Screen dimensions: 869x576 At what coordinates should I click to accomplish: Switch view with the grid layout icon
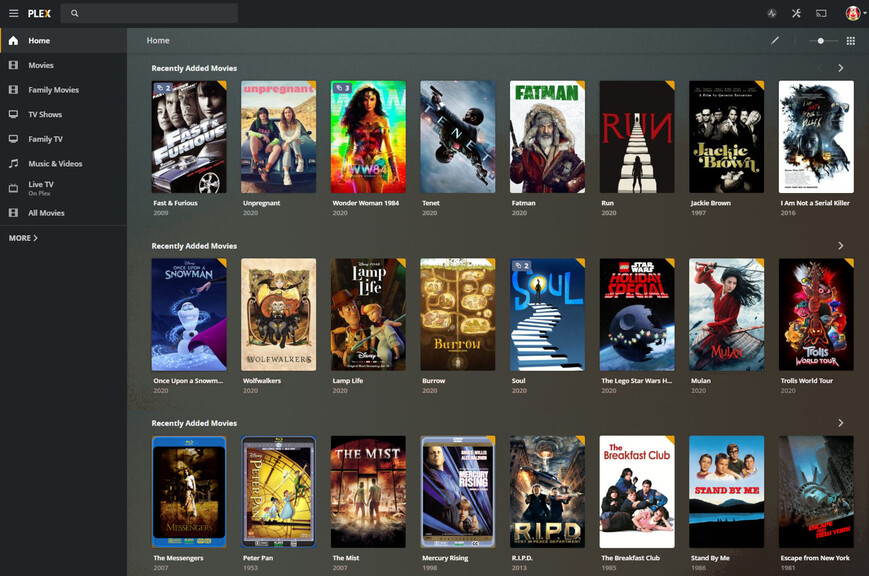(x=851, y=40)
